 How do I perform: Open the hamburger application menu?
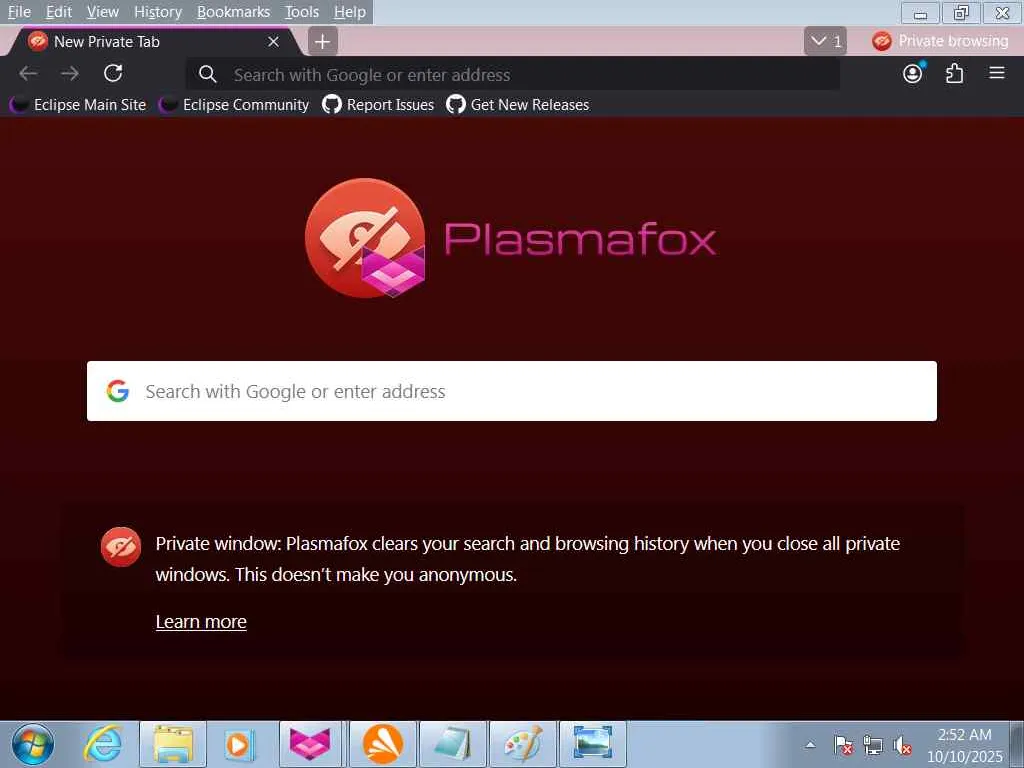coord(997,73)
